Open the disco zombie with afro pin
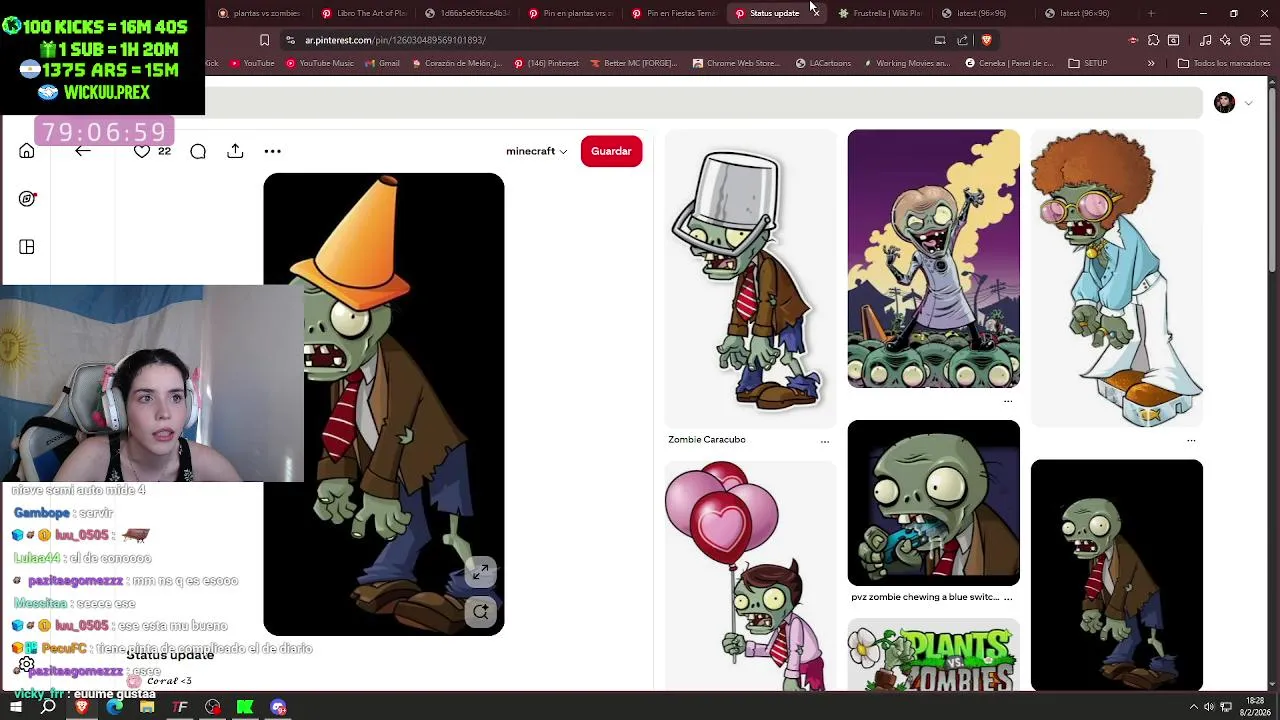 [x=1117, y=278]
